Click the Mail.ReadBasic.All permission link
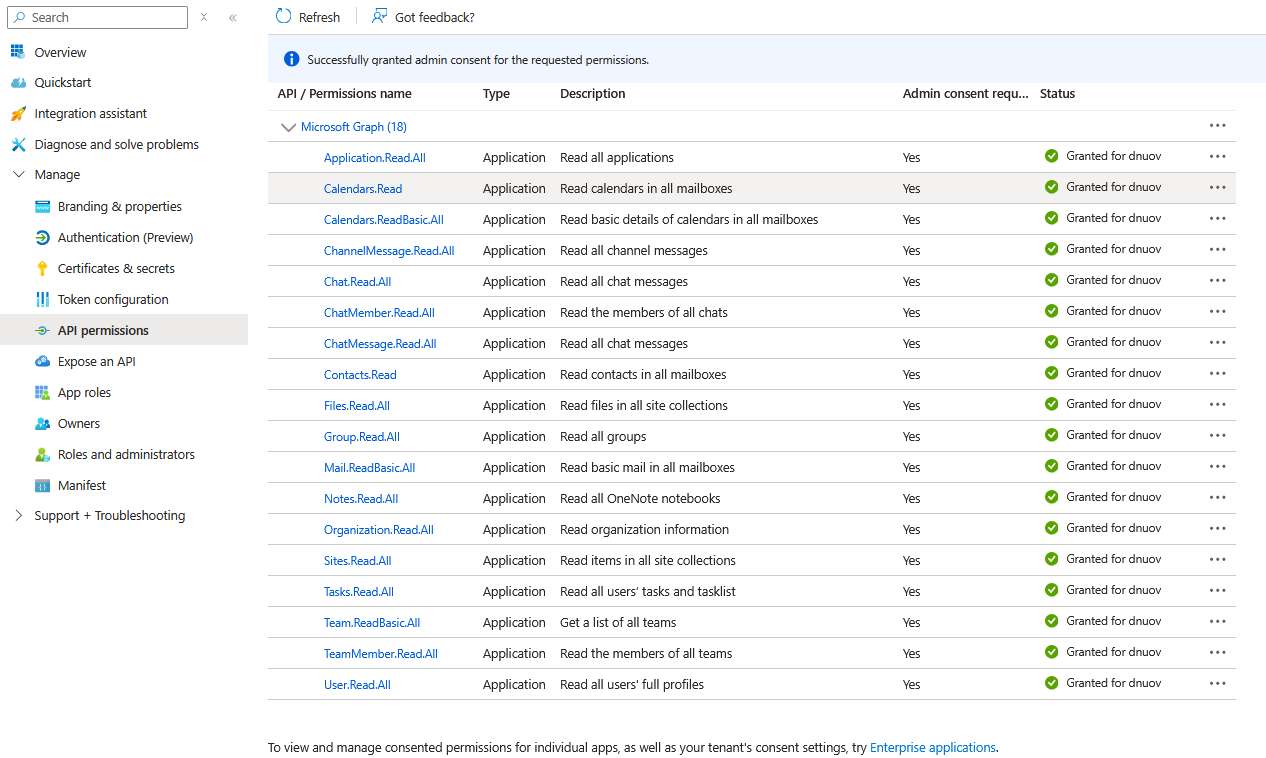1266x758 pixels. pos(369,468)
